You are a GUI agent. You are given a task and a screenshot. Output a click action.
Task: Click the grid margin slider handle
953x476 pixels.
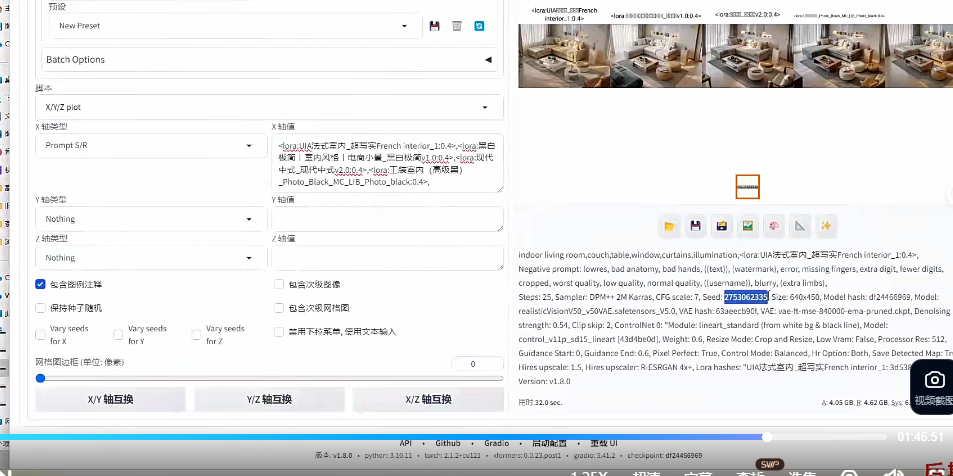coord(40,378)
